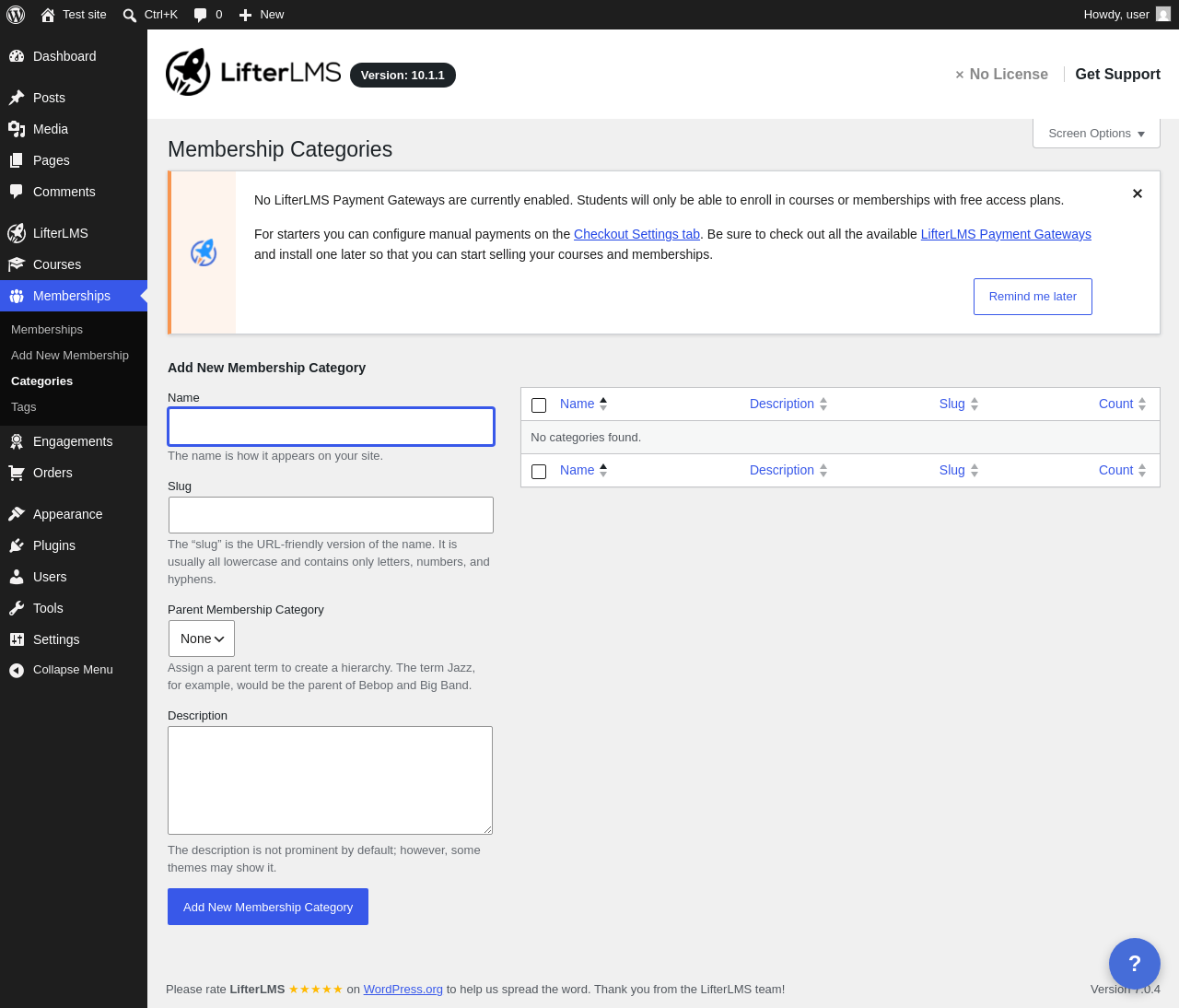The image size is (1179, 1008).
Task: Open Add New Membership submenu item
Action: click(x=70, y=356)
